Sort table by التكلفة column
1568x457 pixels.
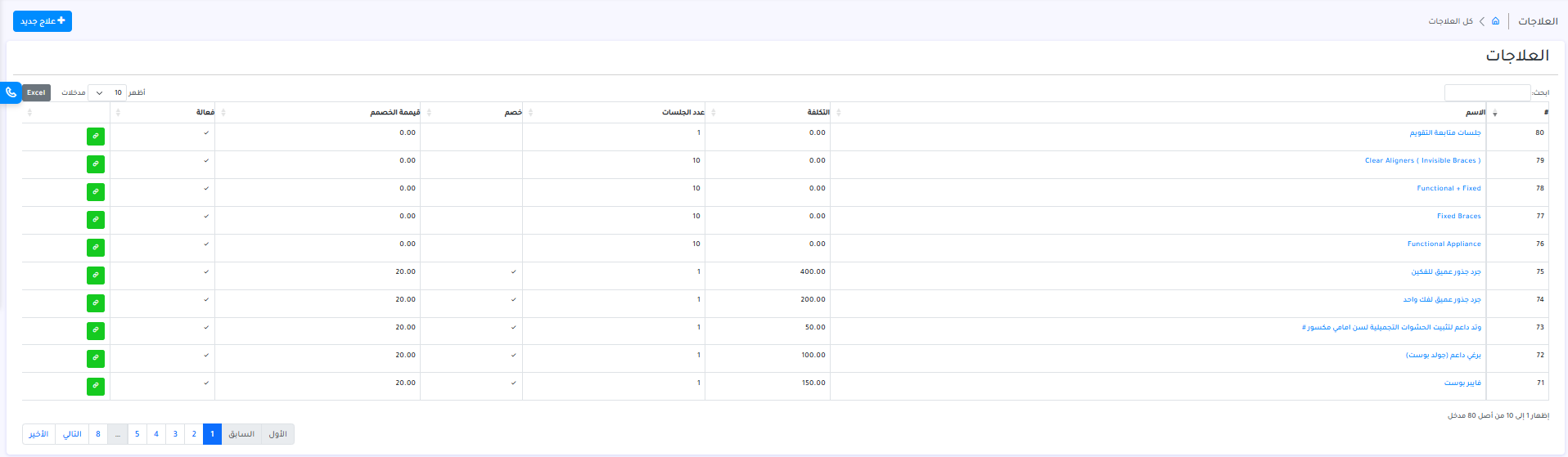818,112
